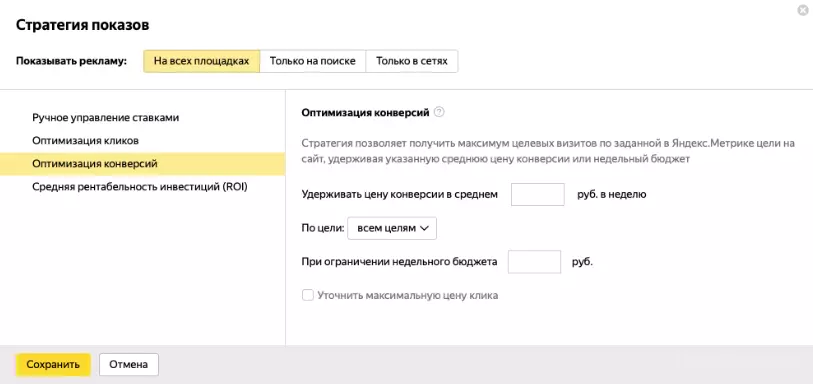Screen dimensions: 813x384
Task: Click the Стратегия показов heading
Action: coord(82,25)
